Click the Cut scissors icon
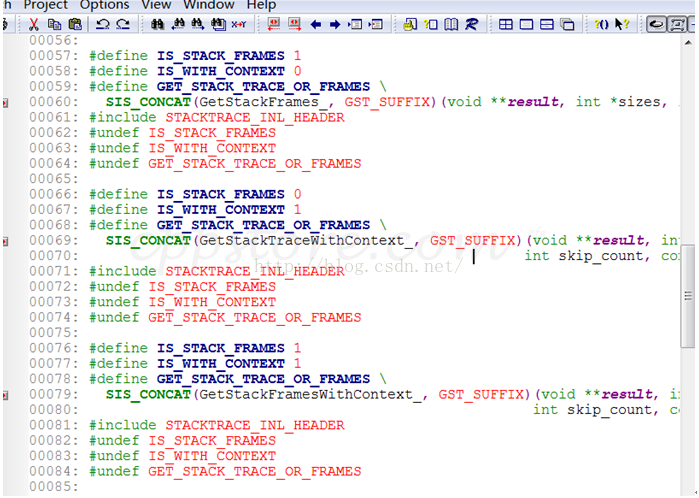This screenshot has width=699, height=498. coord(33,24)
